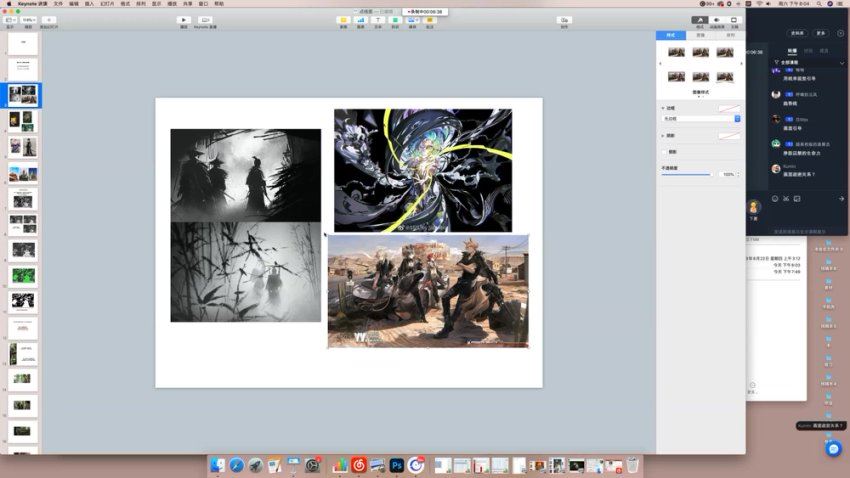The image size is (850, 478).
Task: Click the blue chat bubble floating button
Action: (834, 449)
